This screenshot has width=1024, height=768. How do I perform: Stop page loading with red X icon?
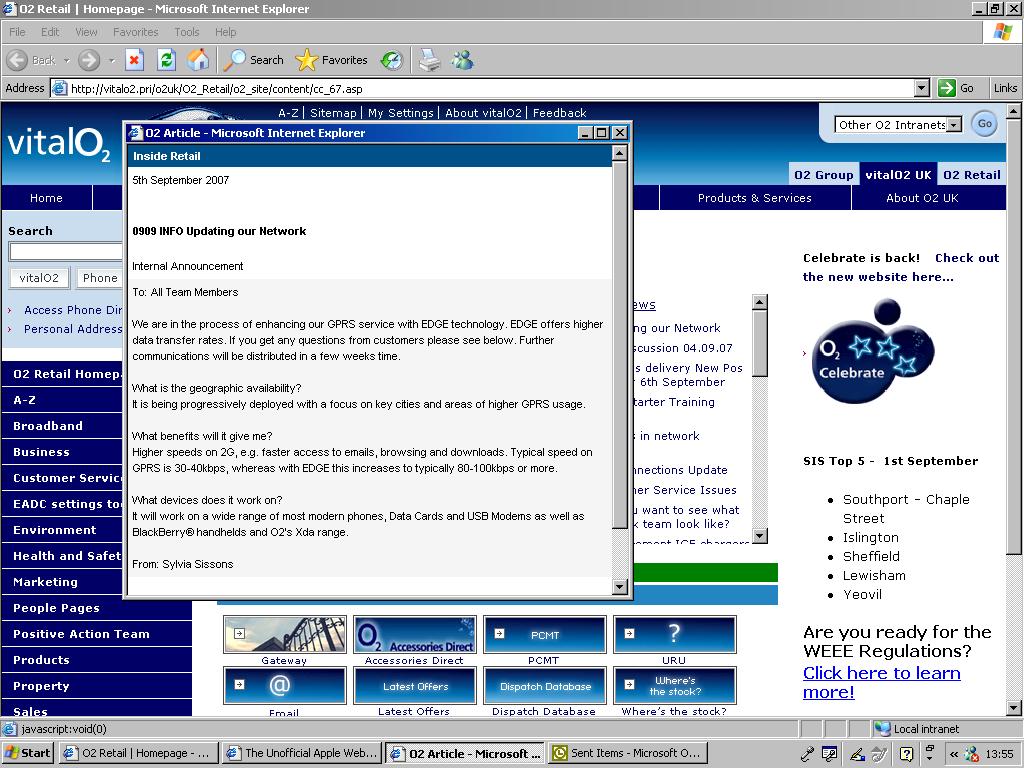134,60
